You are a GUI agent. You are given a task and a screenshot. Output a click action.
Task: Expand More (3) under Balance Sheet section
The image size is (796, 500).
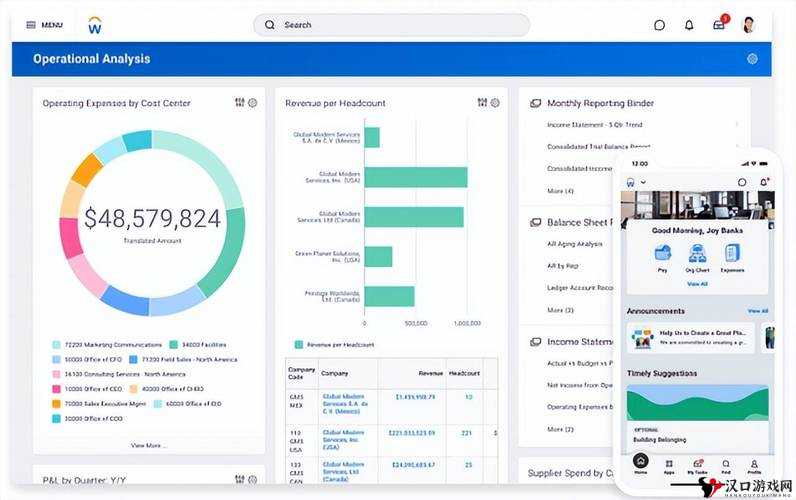(x=560, y=310)
